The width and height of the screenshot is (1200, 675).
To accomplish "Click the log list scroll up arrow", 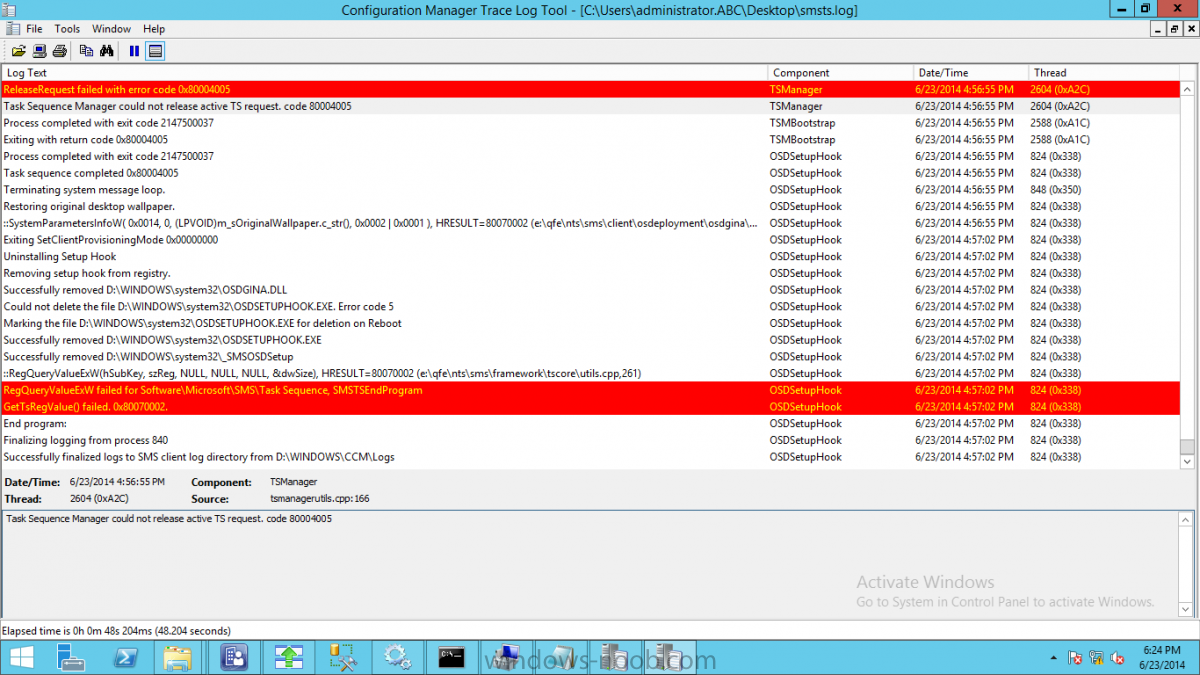I will [1187, 88].
